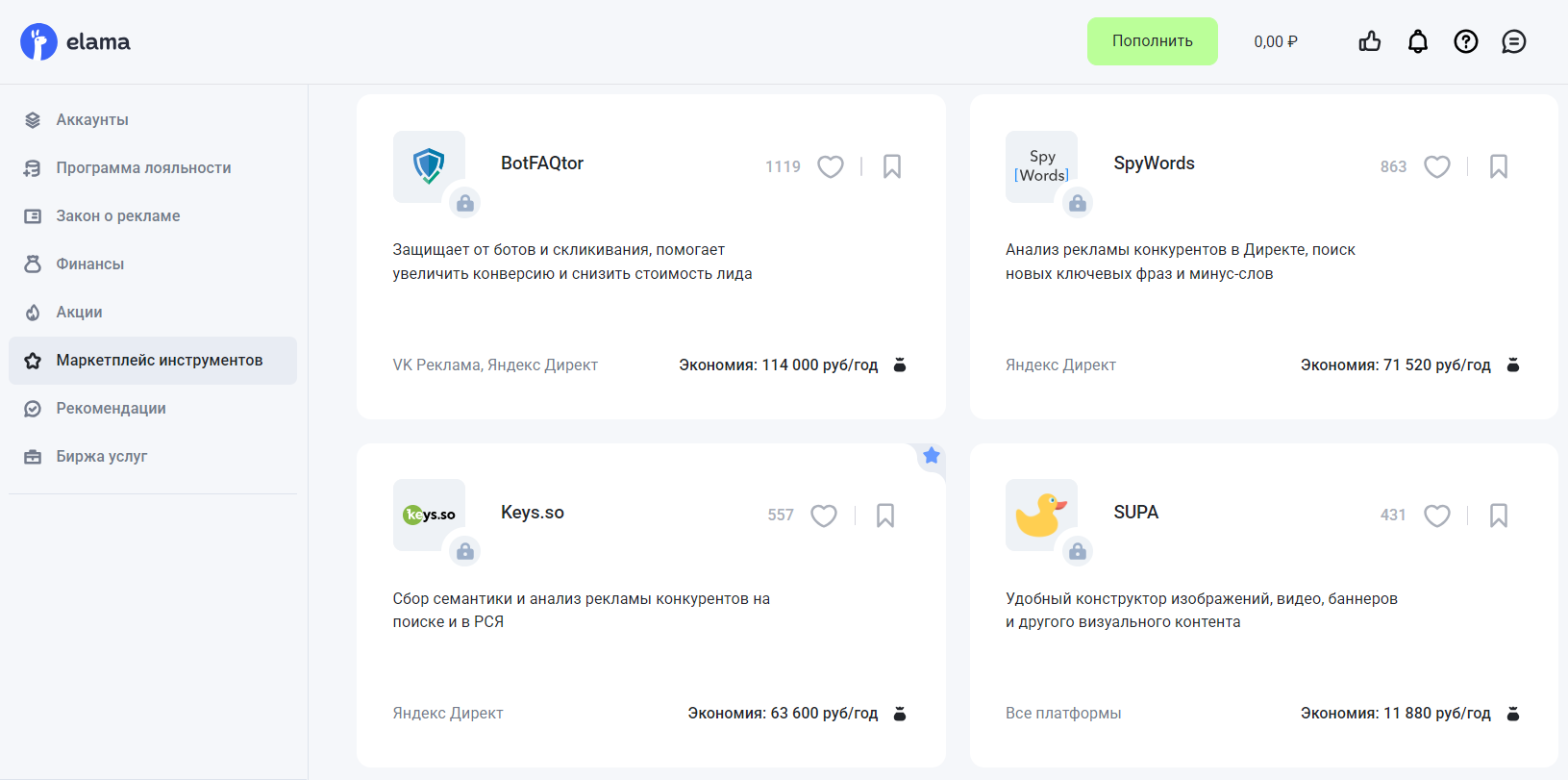Click money bag icon beside 63 600 руб/год
This screenshot has height=780, width=1568.
tap(900, 714)
